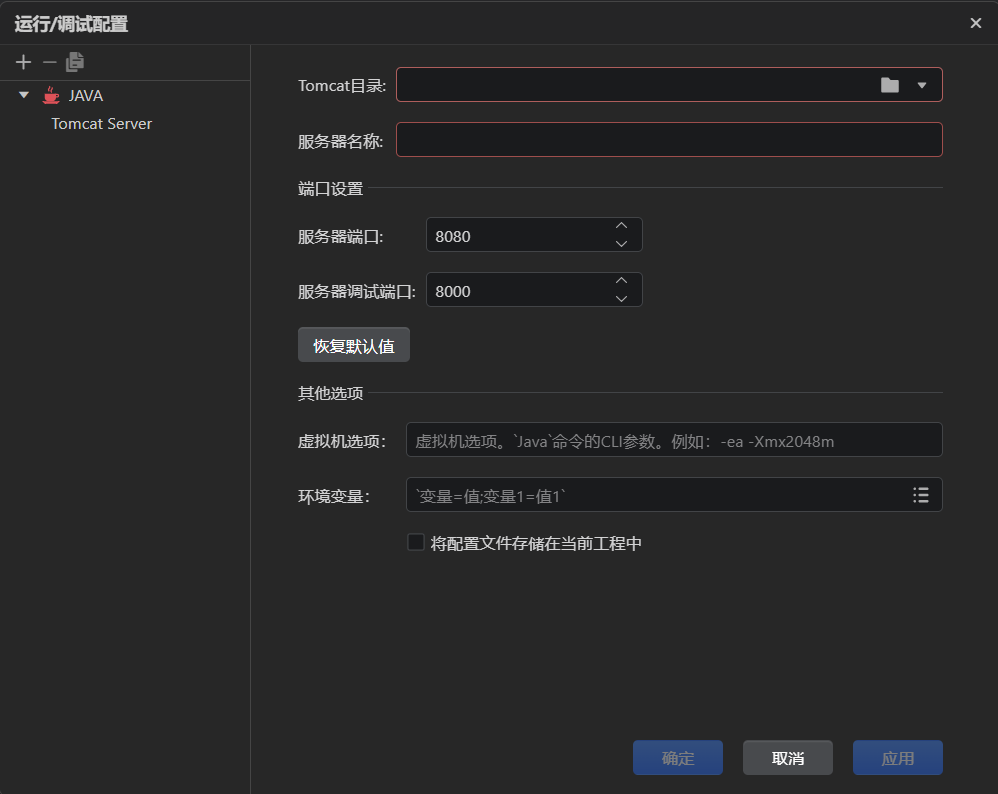Click the 其他选项 section heading

point(330,393)
